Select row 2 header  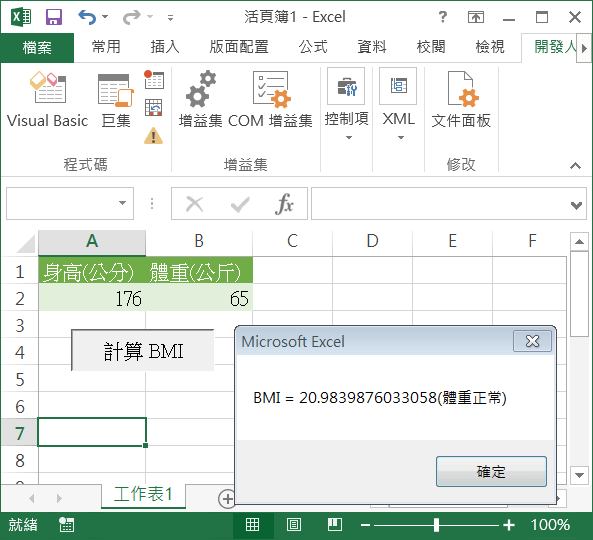coord(20,299)
